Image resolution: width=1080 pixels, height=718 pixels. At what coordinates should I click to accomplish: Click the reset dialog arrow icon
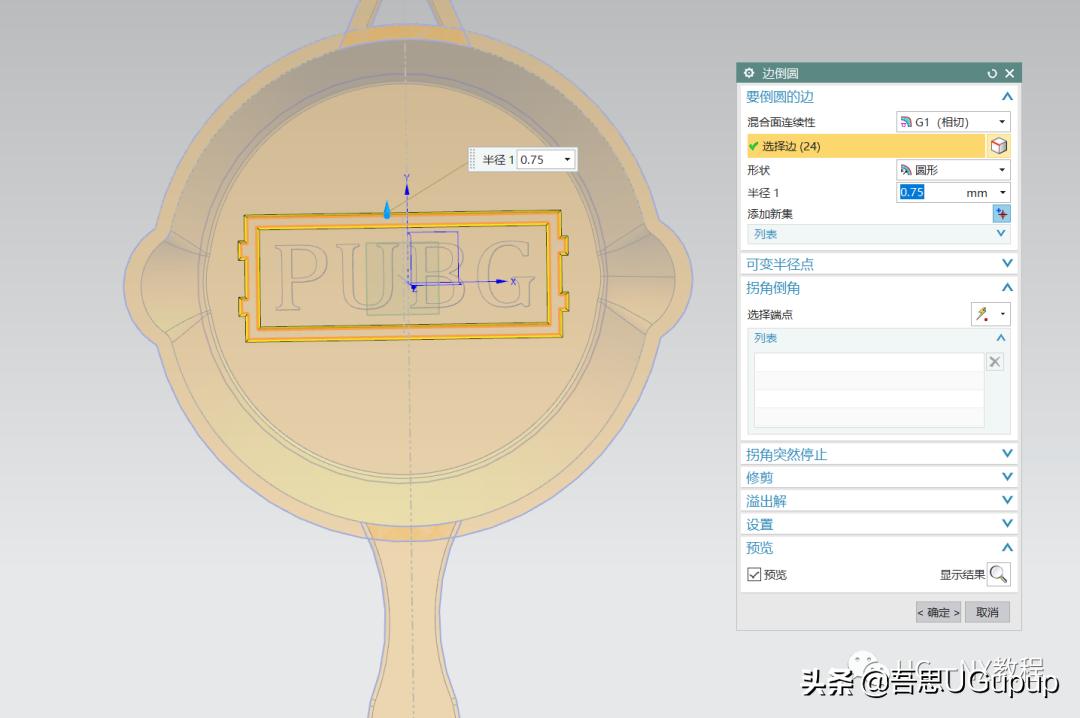[x=992, y=73]
